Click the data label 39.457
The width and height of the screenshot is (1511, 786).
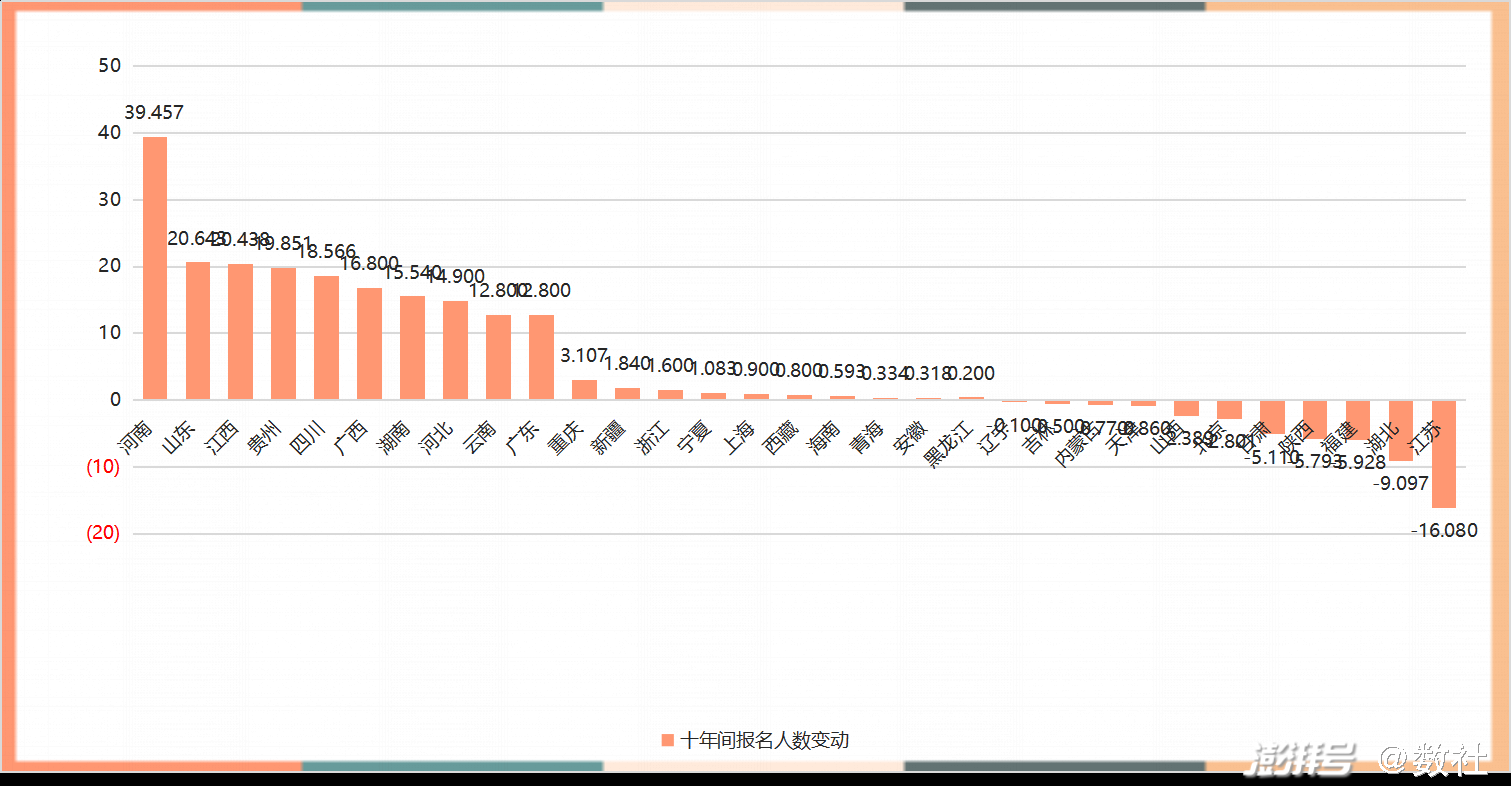coord(154,113)
